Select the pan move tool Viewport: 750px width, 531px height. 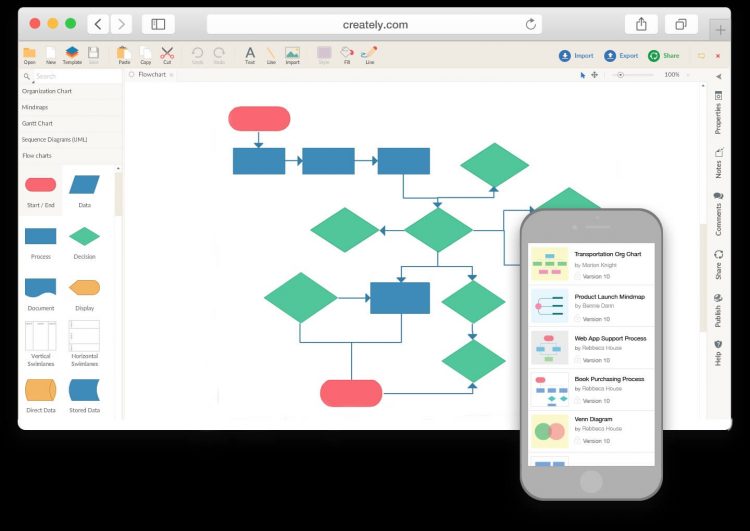[595, 75]
